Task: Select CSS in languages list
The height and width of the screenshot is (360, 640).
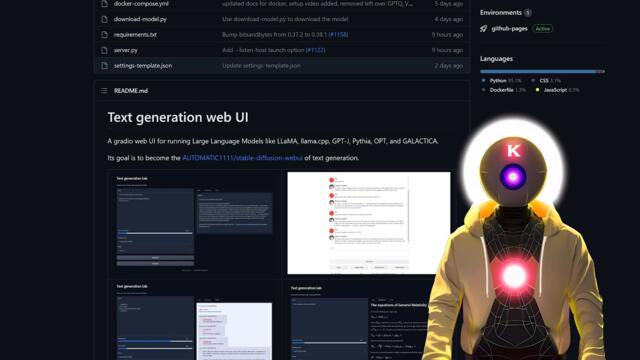Action: [544, 81]
